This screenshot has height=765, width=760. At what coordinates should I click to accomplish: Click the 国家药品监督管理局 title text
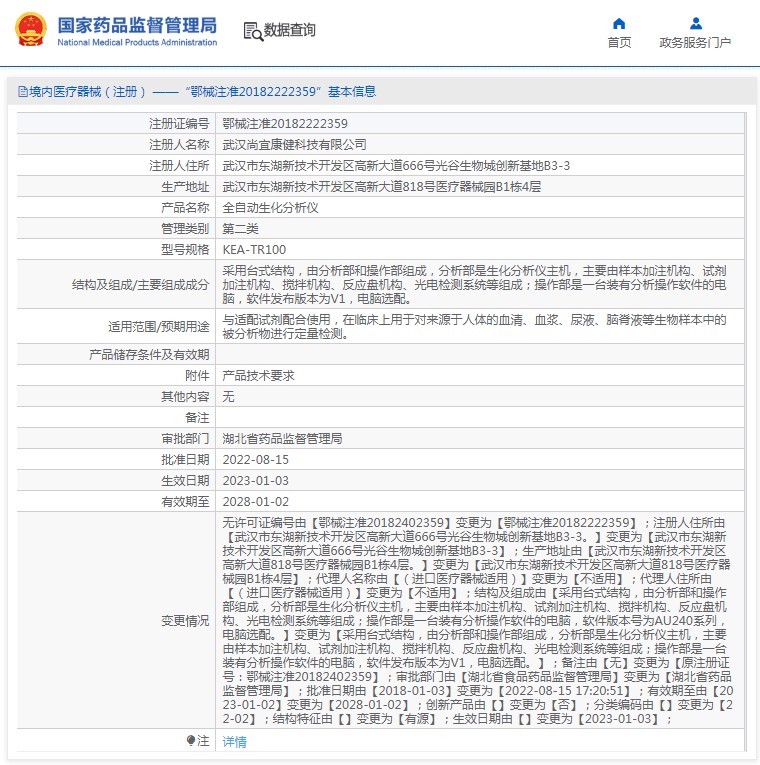tap(137, 25)
